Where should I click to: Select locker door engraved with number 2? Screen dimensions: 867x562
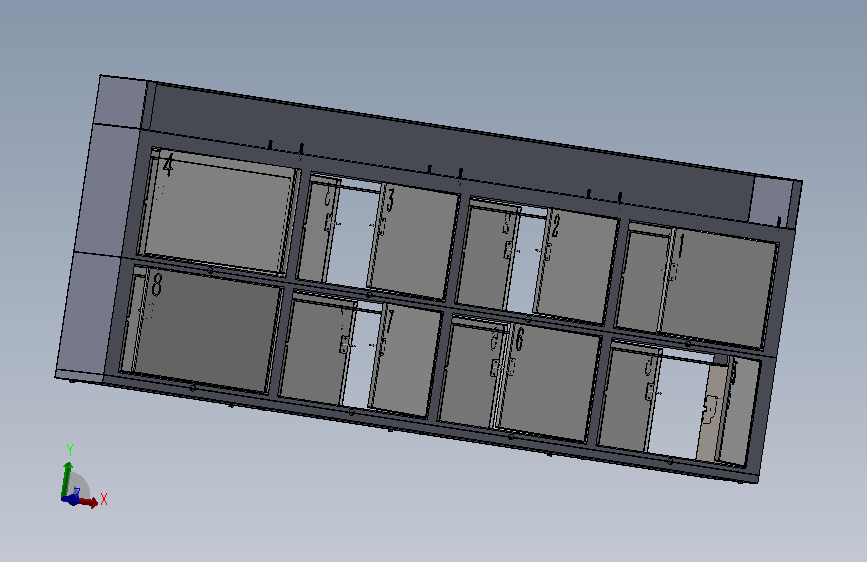click(576, 268)
